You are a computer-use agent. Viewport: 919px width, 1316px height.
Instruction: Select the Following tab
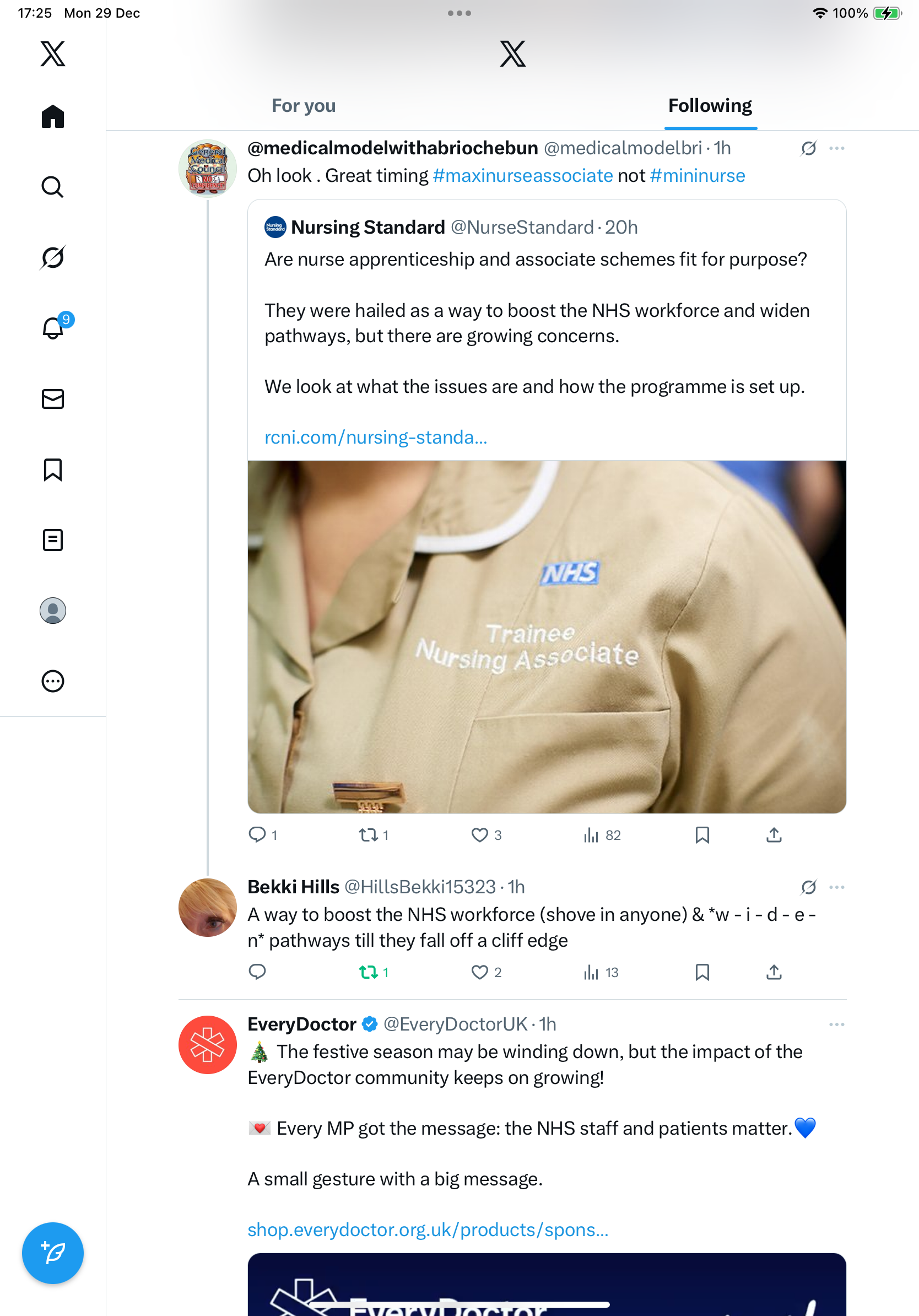pos(710,106)
